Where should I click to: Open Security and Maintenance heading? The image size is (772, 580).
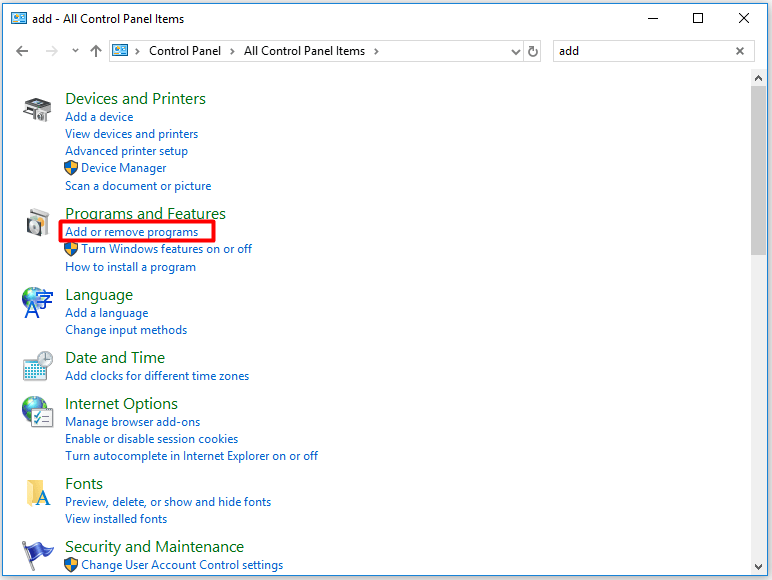(x=154, y=547)
